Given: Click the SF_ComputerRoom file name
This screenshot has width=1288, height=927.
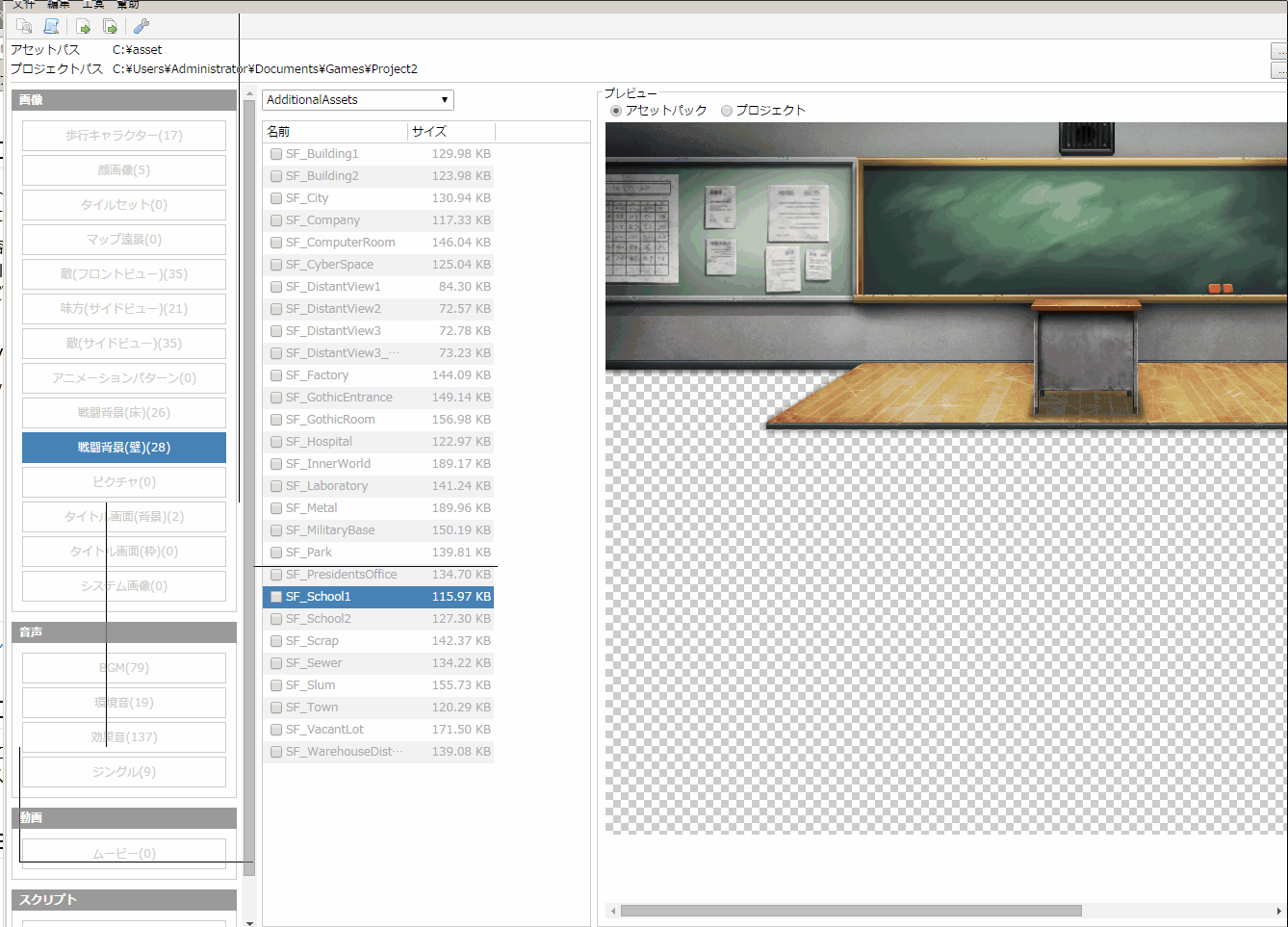Looking at the screenshot, I should [x=341, y=243].
